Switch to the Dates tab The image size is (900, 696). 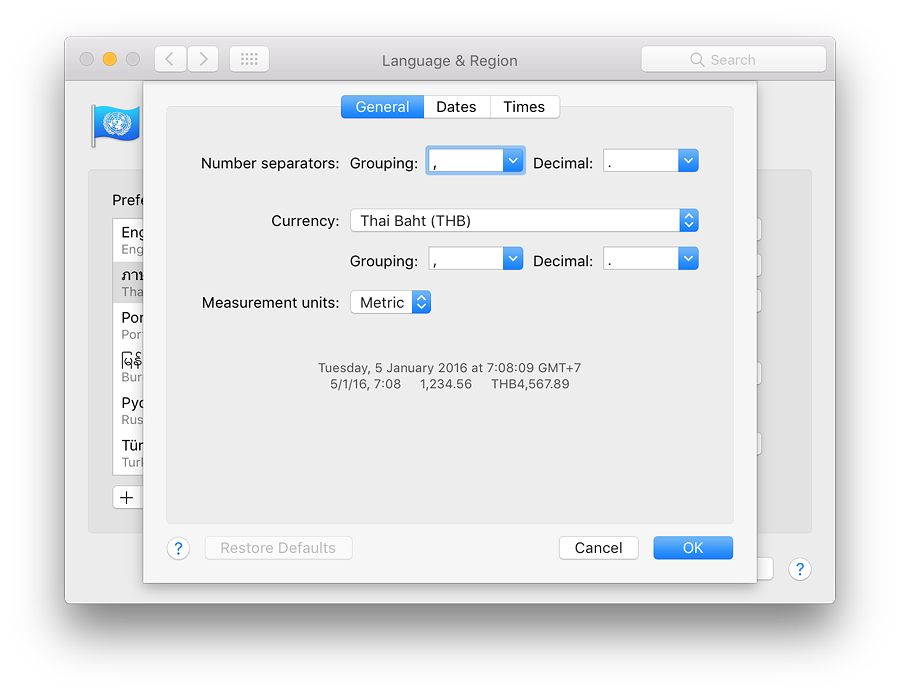tap(456, 107)
